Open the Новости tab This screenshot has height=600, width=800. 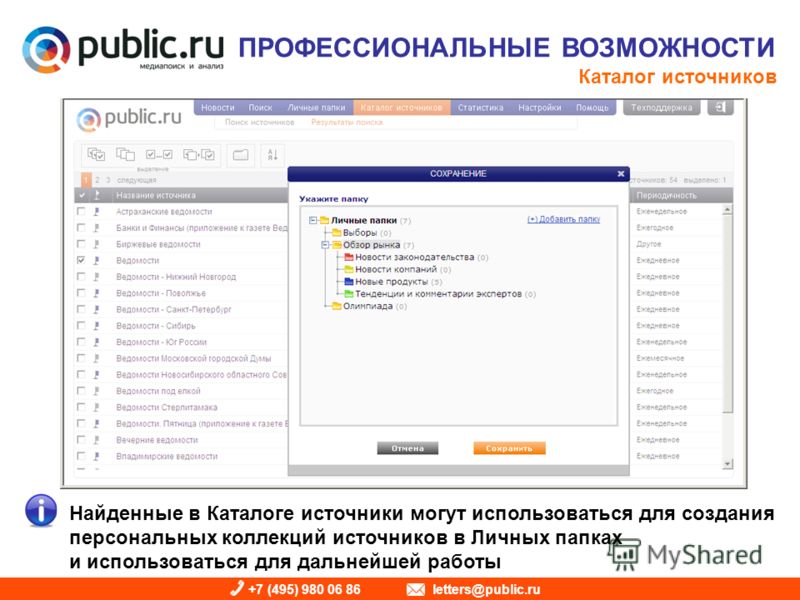pos(218,108)
